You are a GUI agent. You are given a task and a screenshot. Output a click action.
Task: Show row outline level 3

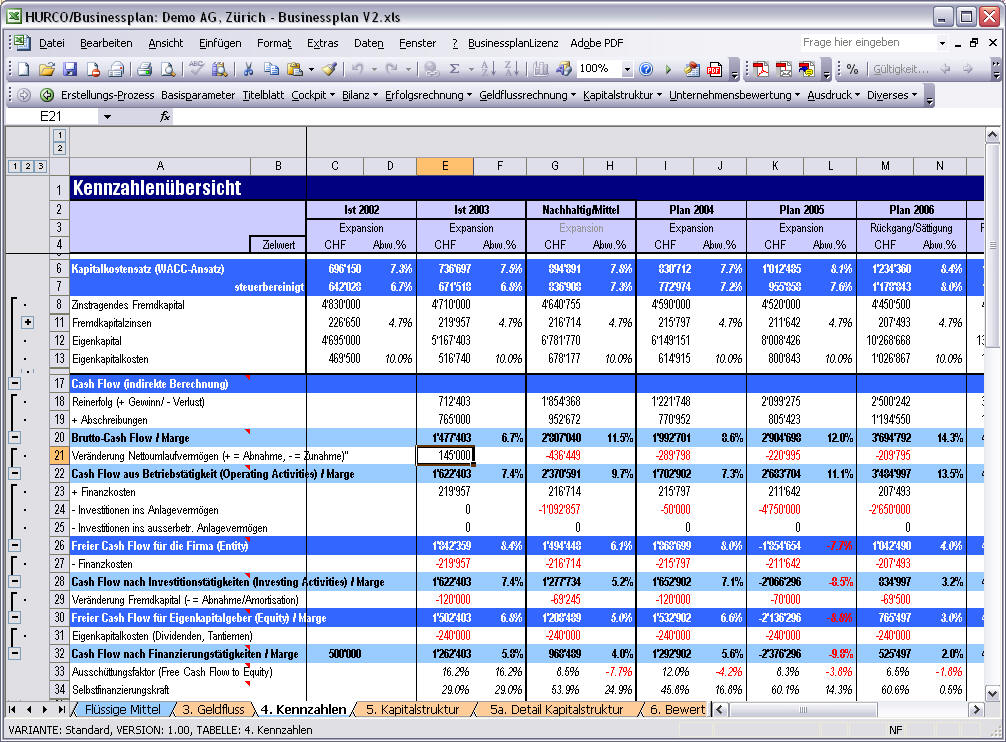[40, 166]
